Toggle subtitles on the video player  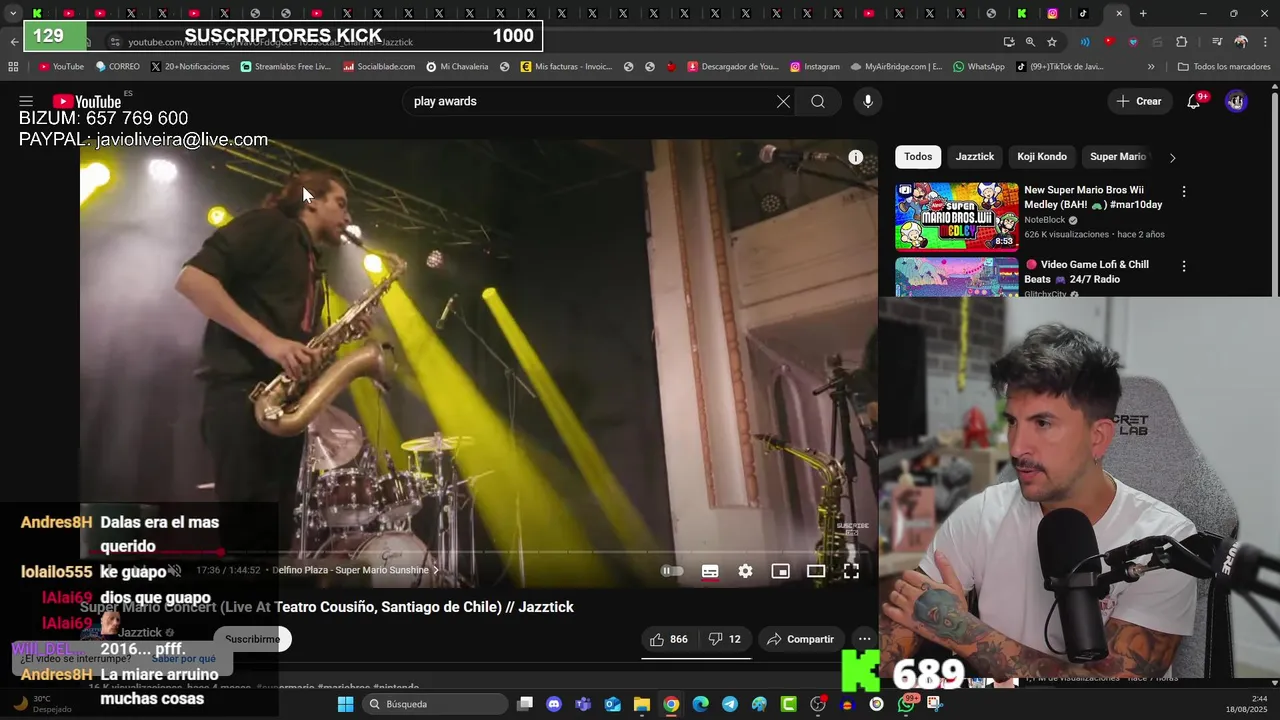point(710,571)
